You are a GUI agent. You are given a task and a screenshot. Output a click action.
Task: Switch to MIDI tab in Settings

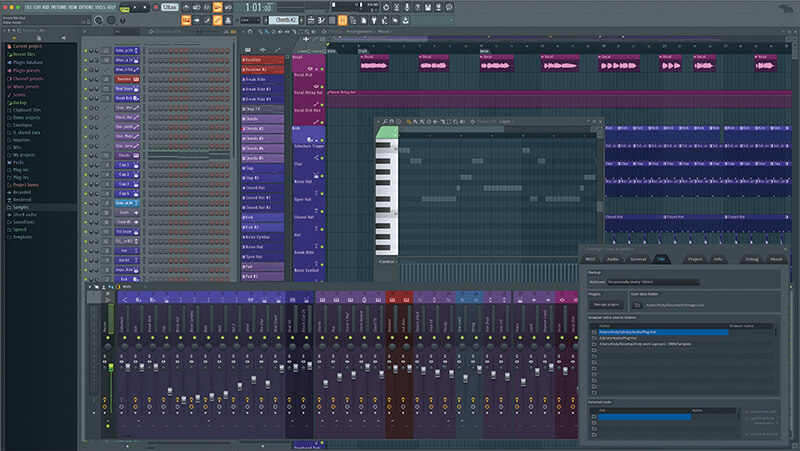(590, 259)
